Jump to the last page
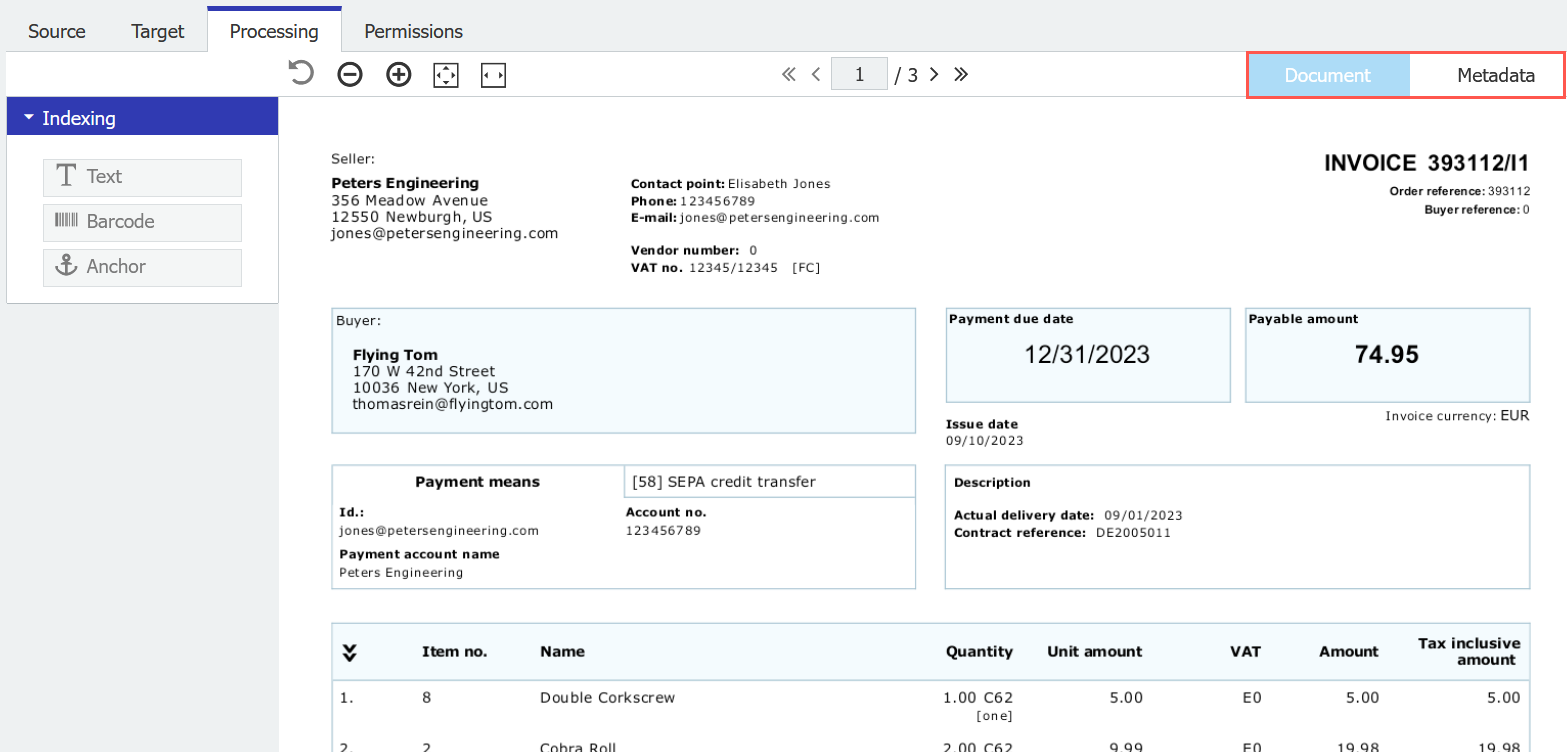1567x752 pixels. click(x=960, y=73)
